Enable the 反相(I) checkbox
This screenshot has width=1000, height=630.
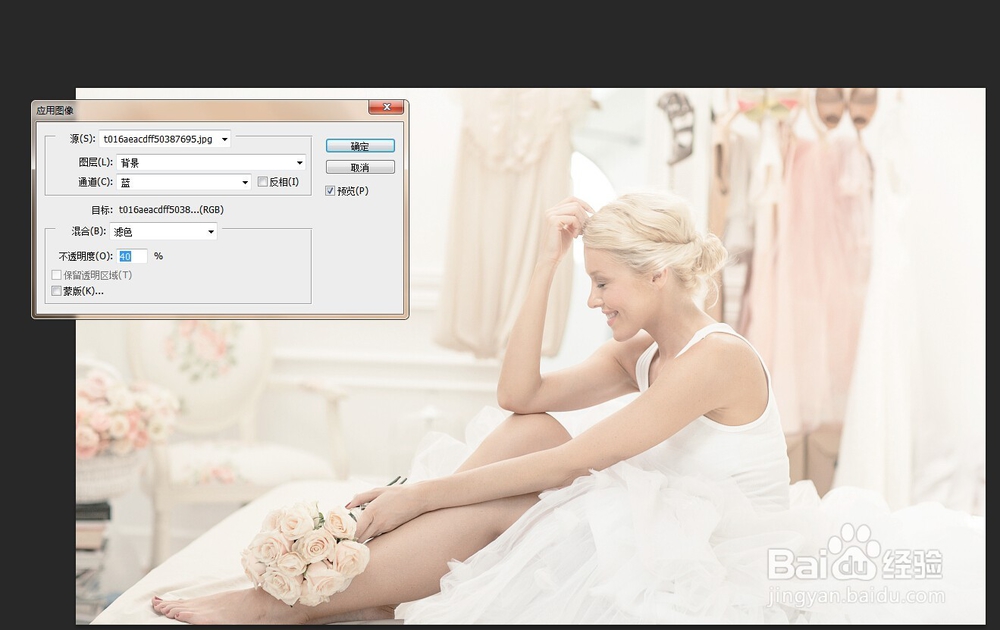click(x=262, y=182)
